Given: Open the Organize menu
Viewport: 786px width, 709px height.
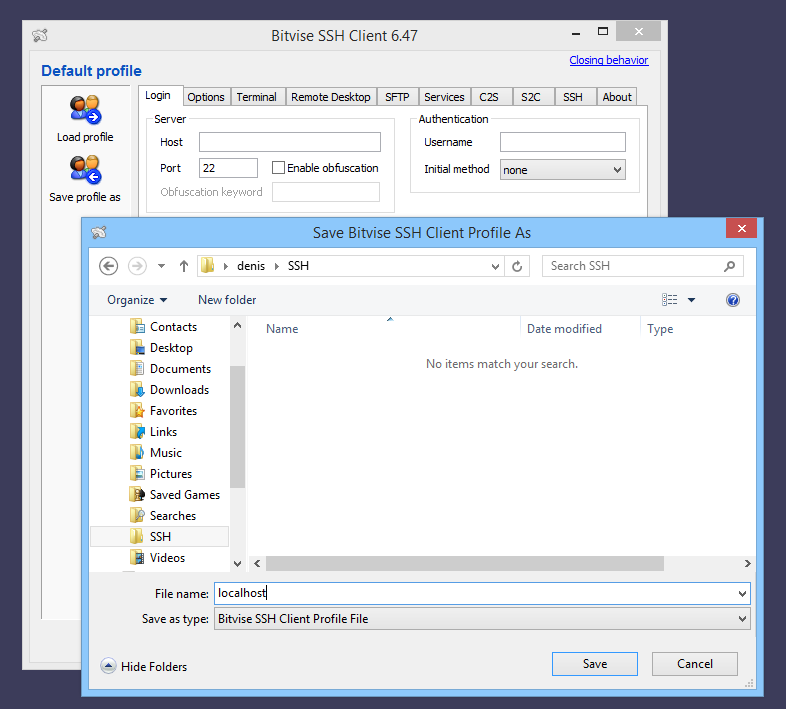Looking at the screenshot, I should 137,300.
